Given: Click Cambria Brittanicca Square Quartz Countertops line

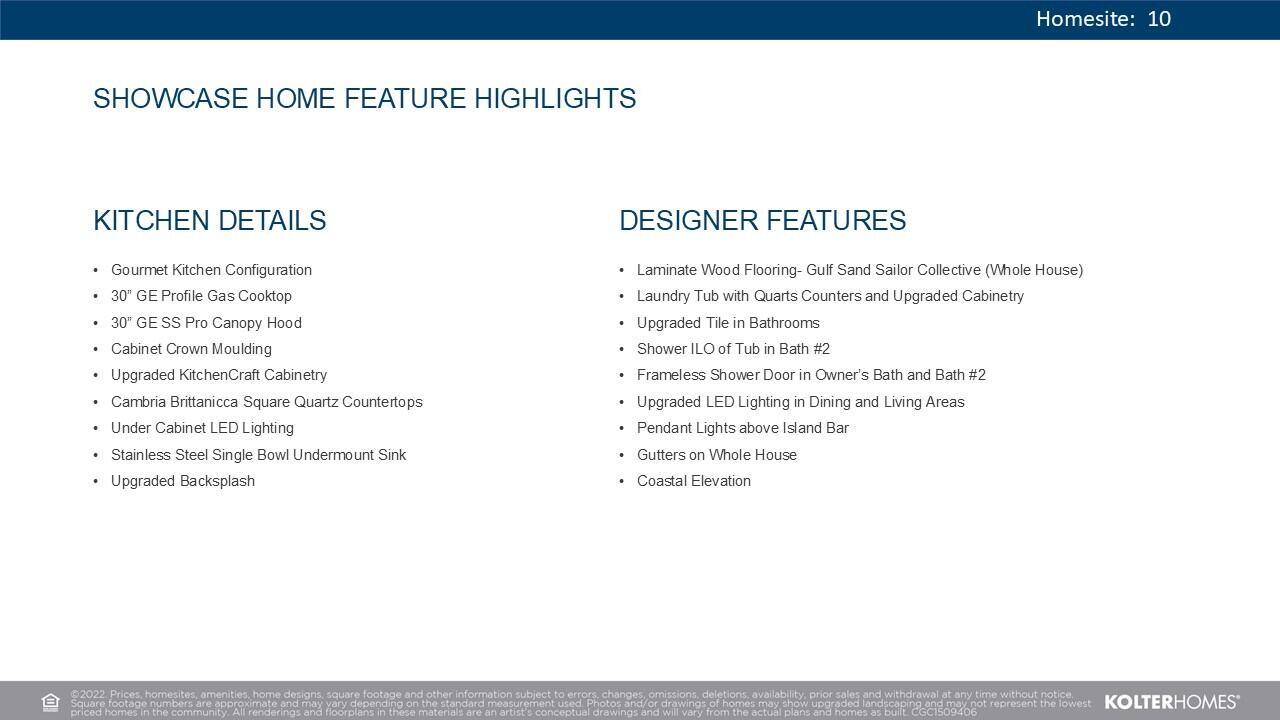Looking at the screenshot, I should point(266,402).
